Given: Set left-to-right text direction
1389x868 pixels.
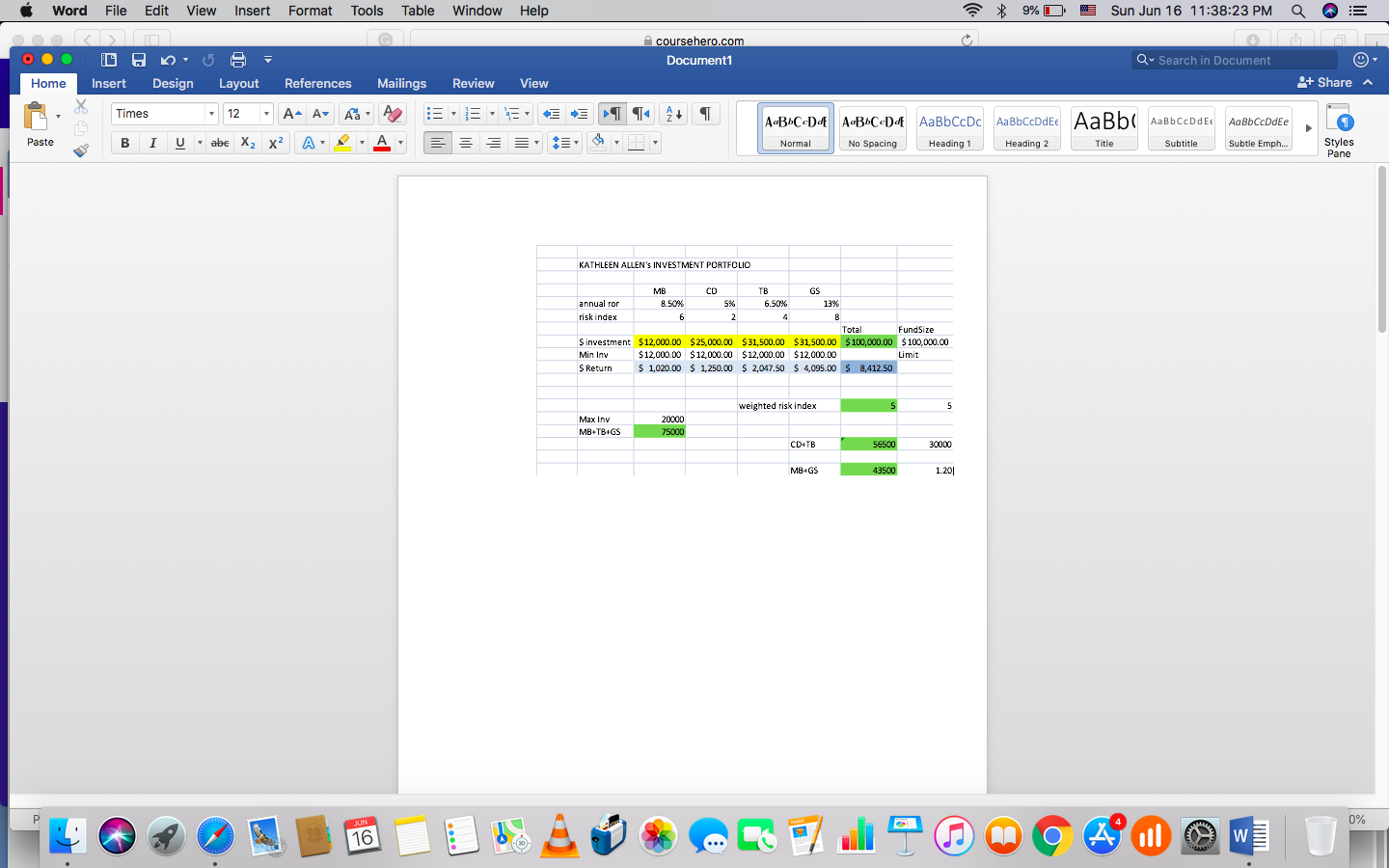Looking at the screenshot, I should (612, 114).
